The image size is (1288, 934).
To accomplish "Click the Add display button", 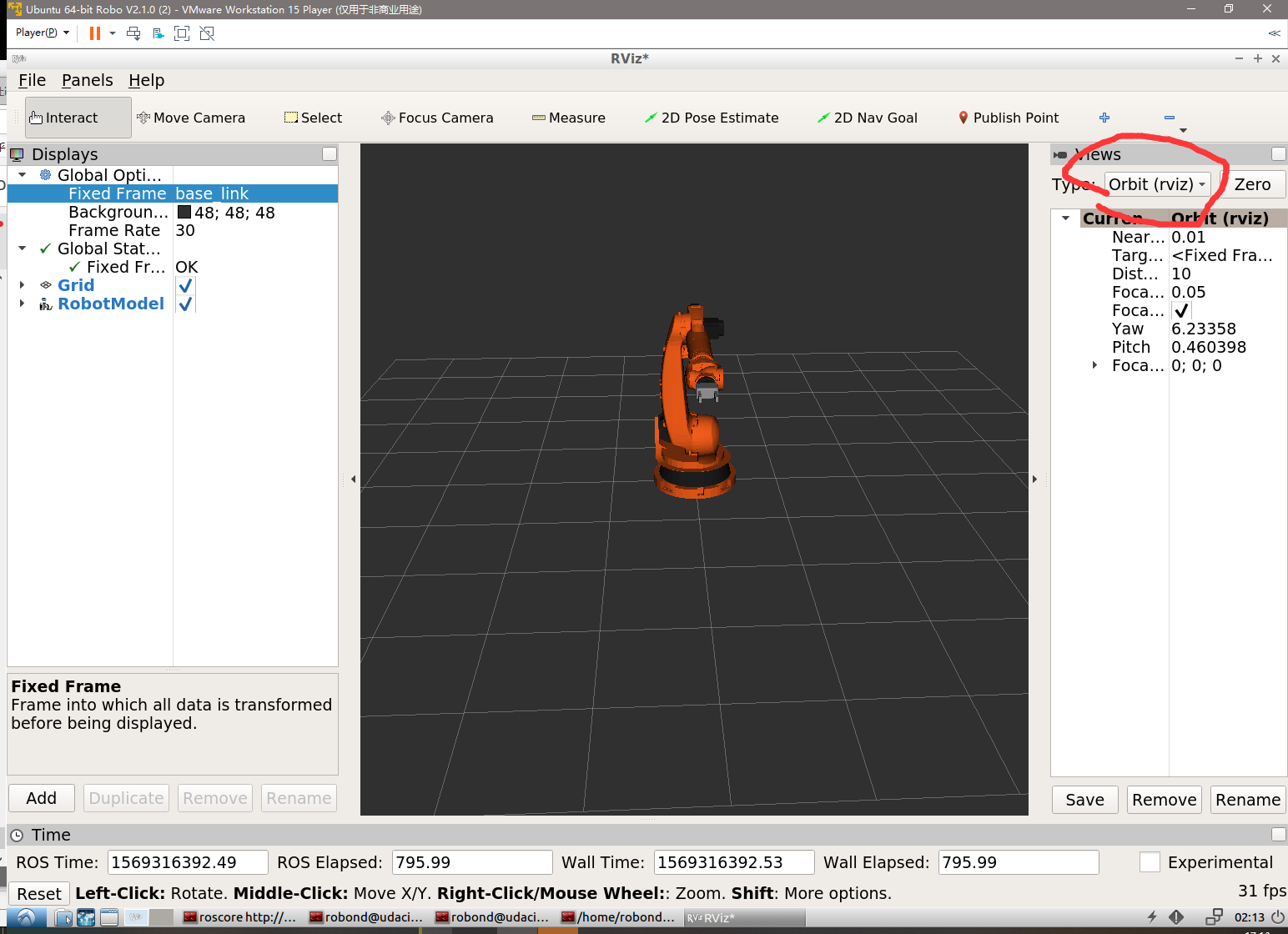I will pos(42,798).
